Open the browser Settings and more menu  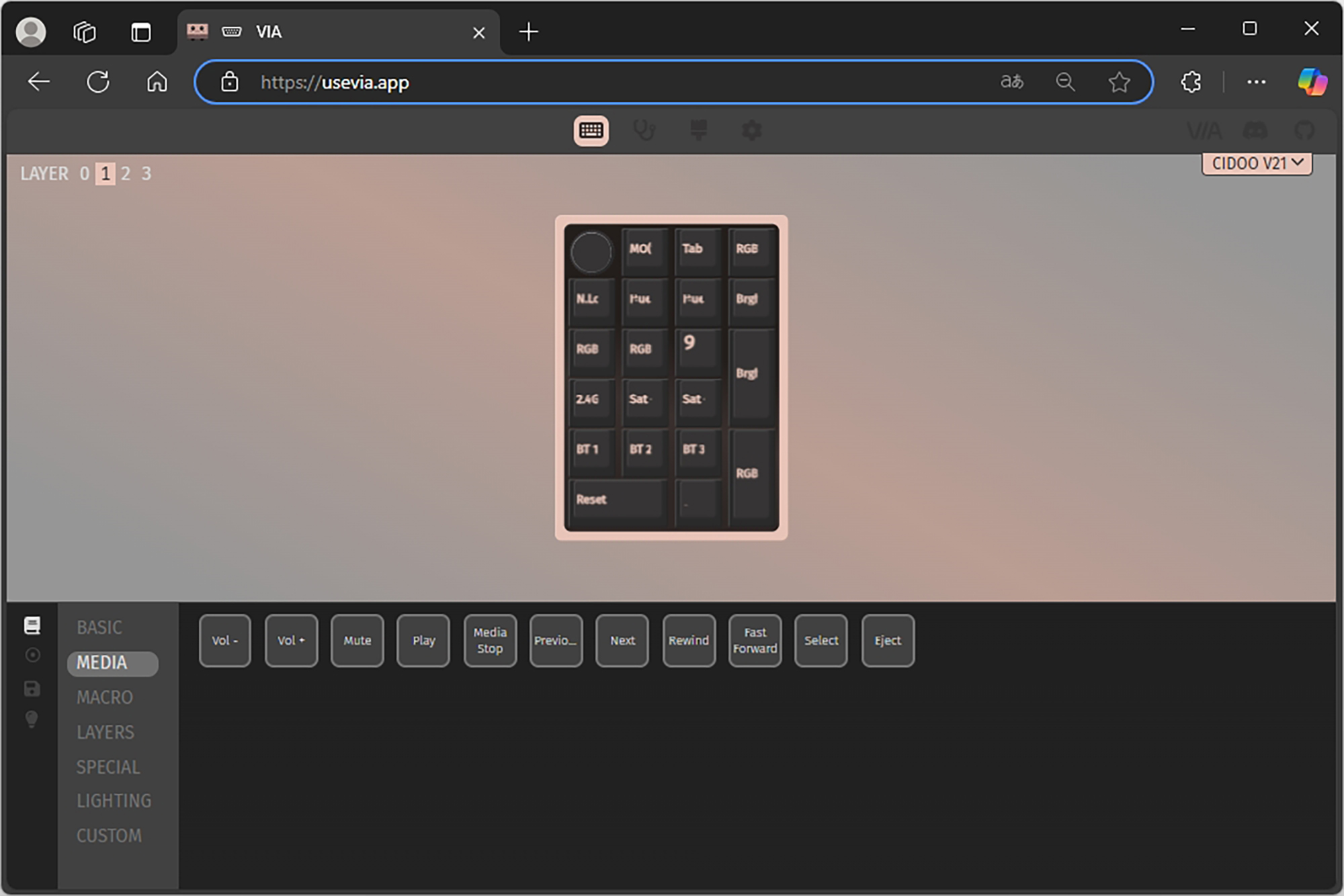pyautogui.click(x=1255, y=82)
